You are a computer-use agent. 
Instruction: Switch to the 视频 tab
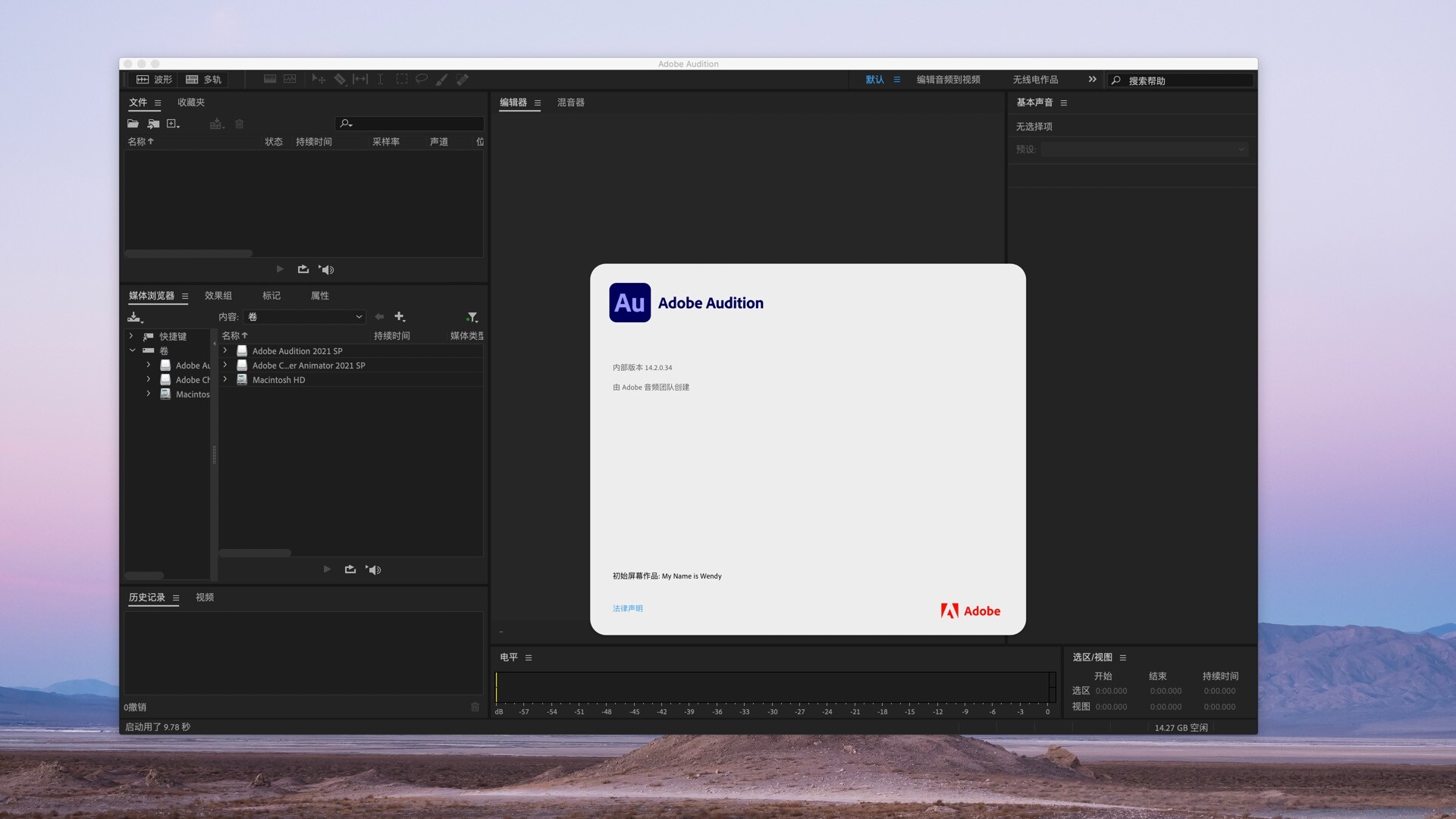point(205,598)
